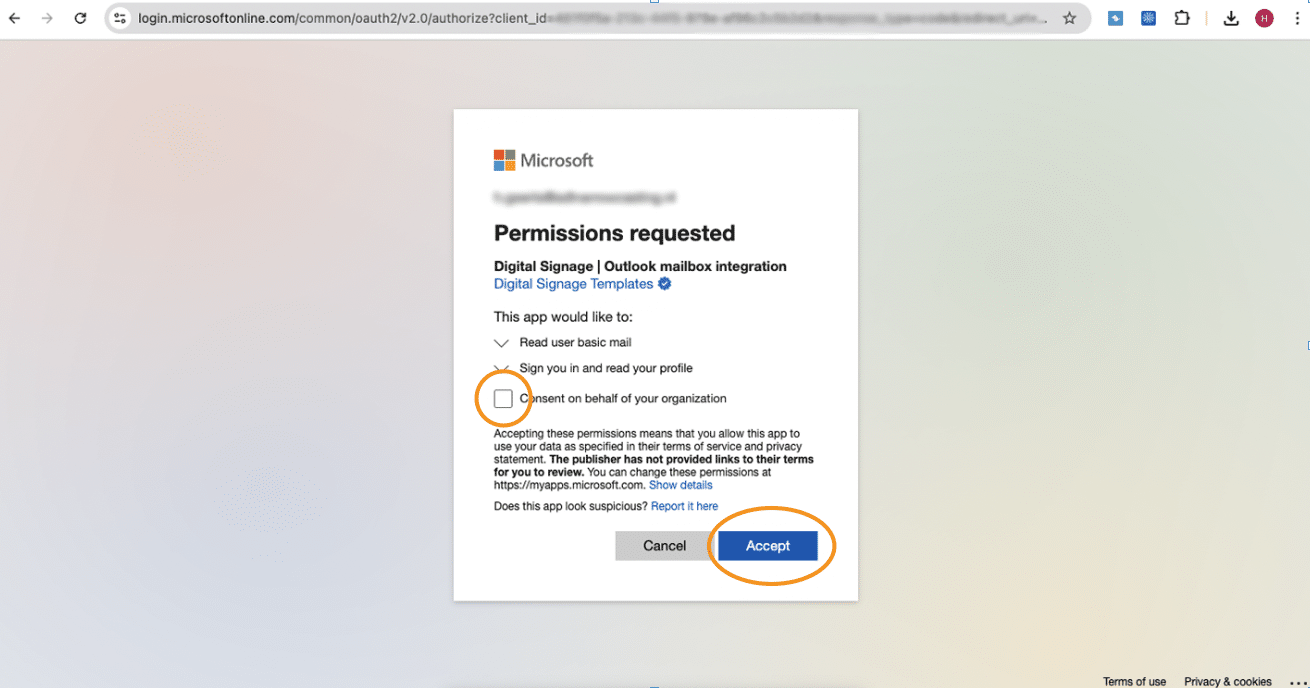Viewport: 1310px width, 688px height.
Task: Go back using the browser back arrow
Action: (15, 18)
